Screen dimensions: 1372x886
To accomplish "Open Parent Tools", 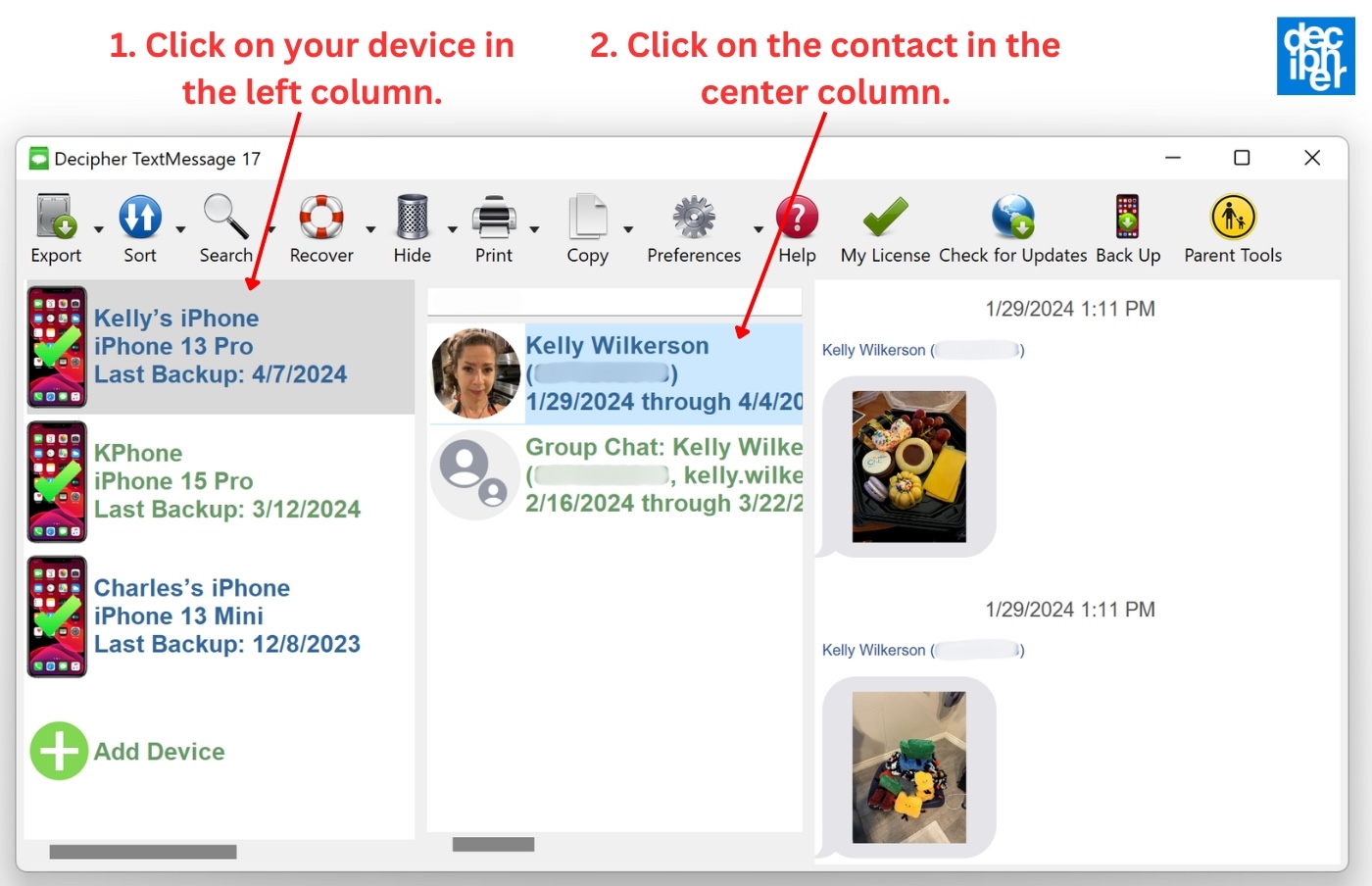I will coord(1232,216).
